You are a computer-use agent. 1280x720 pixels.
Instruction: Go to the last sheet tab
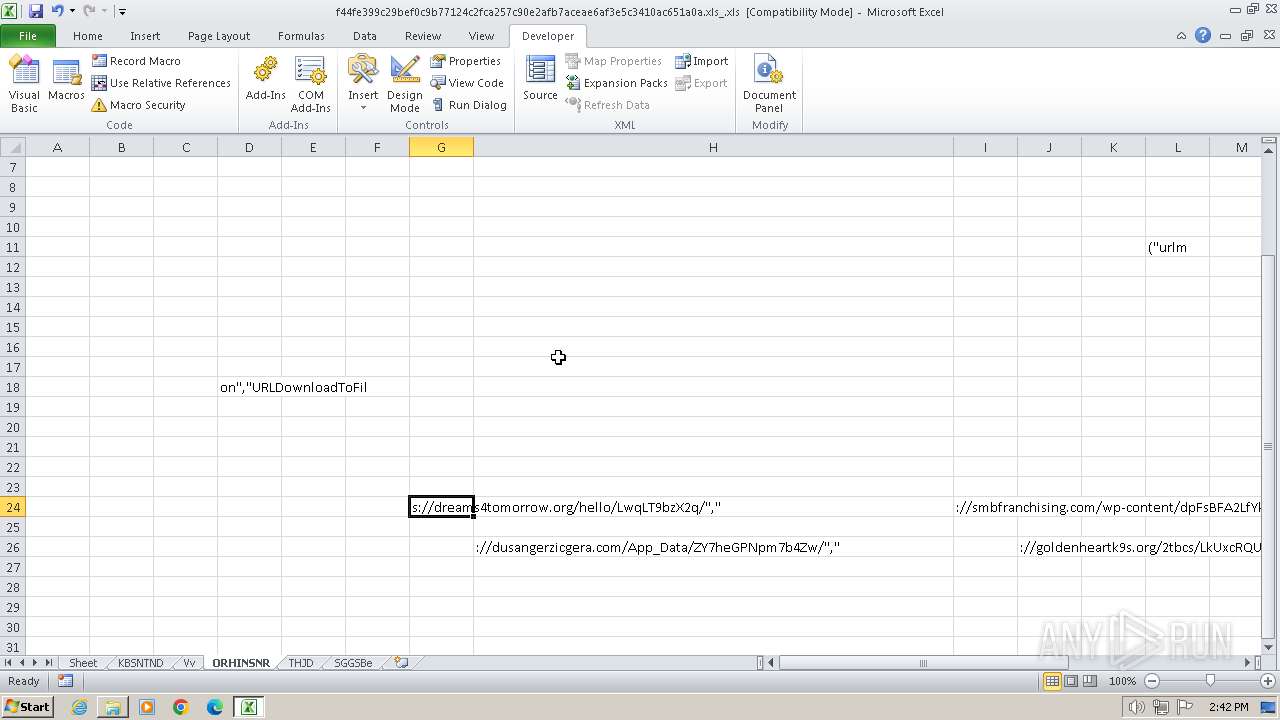(48, 663)
